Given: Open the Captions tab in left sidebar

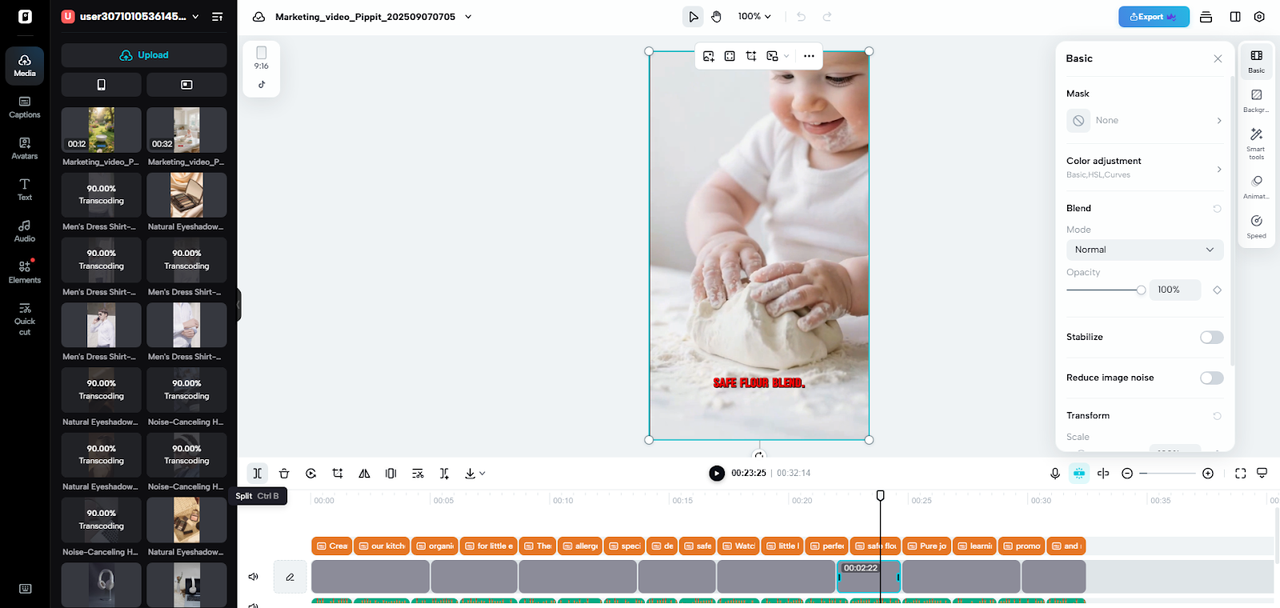Looking at the screenshot, I should pyautogui.click(x=24, y=106).
